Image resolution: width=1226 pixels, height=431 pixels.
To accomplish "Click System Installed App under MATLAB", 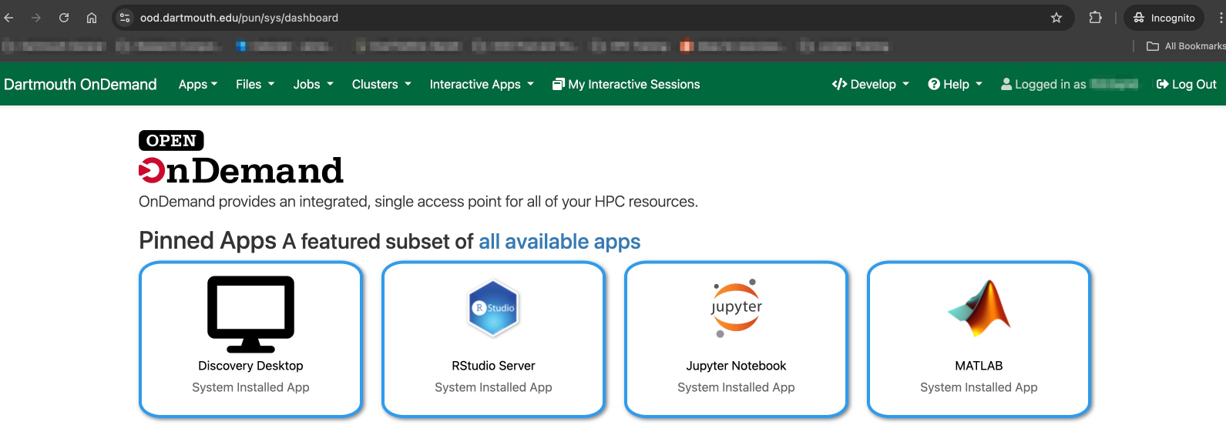I will 979,387.
